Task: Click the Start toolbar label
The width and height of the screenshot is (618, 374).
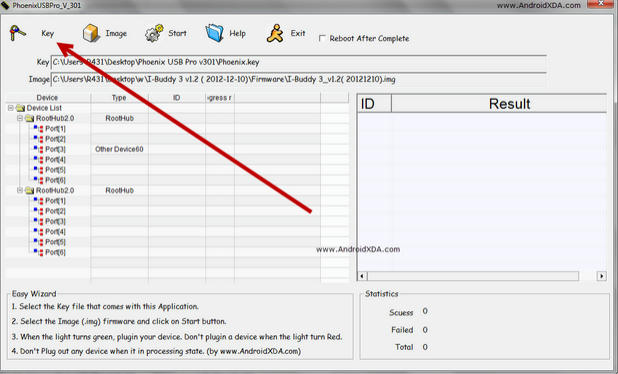Action: pos(177,33)
